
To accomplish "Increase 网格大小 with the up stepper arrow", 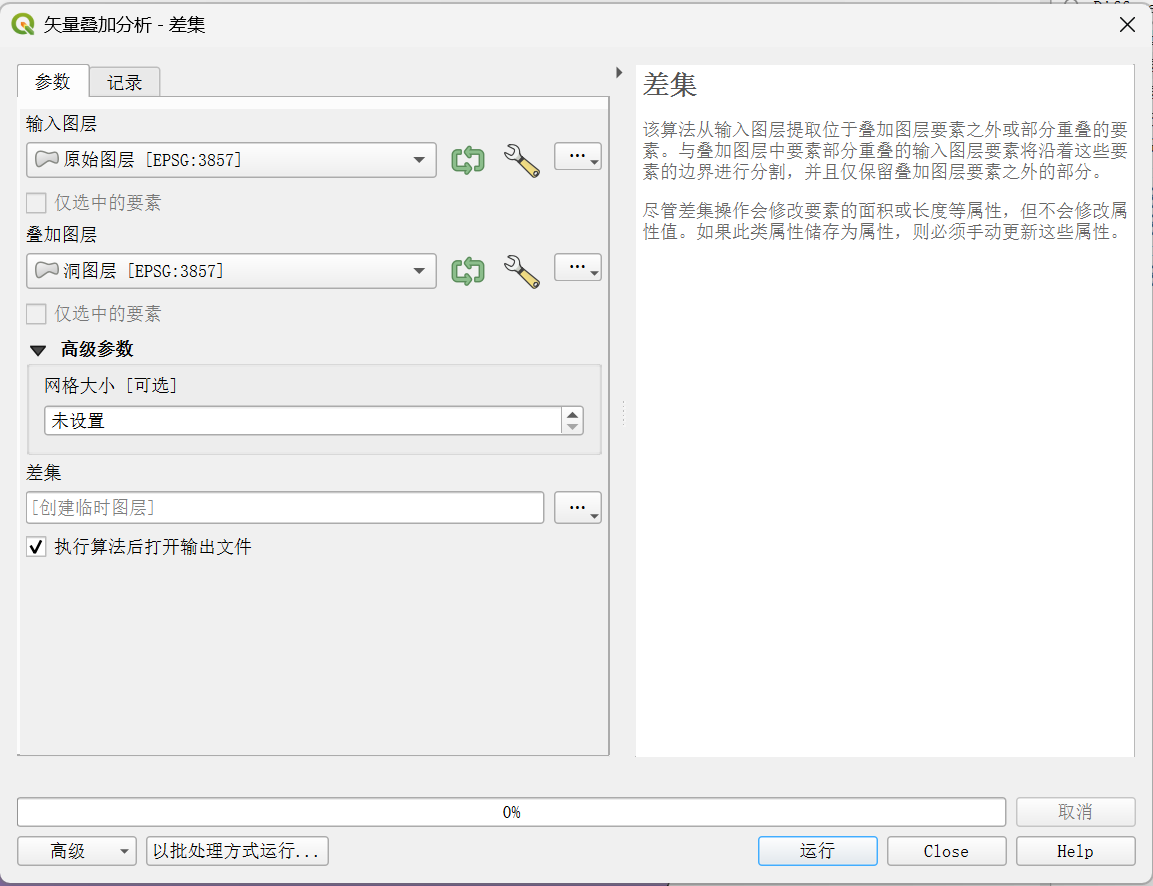I will tap(573, 415).
